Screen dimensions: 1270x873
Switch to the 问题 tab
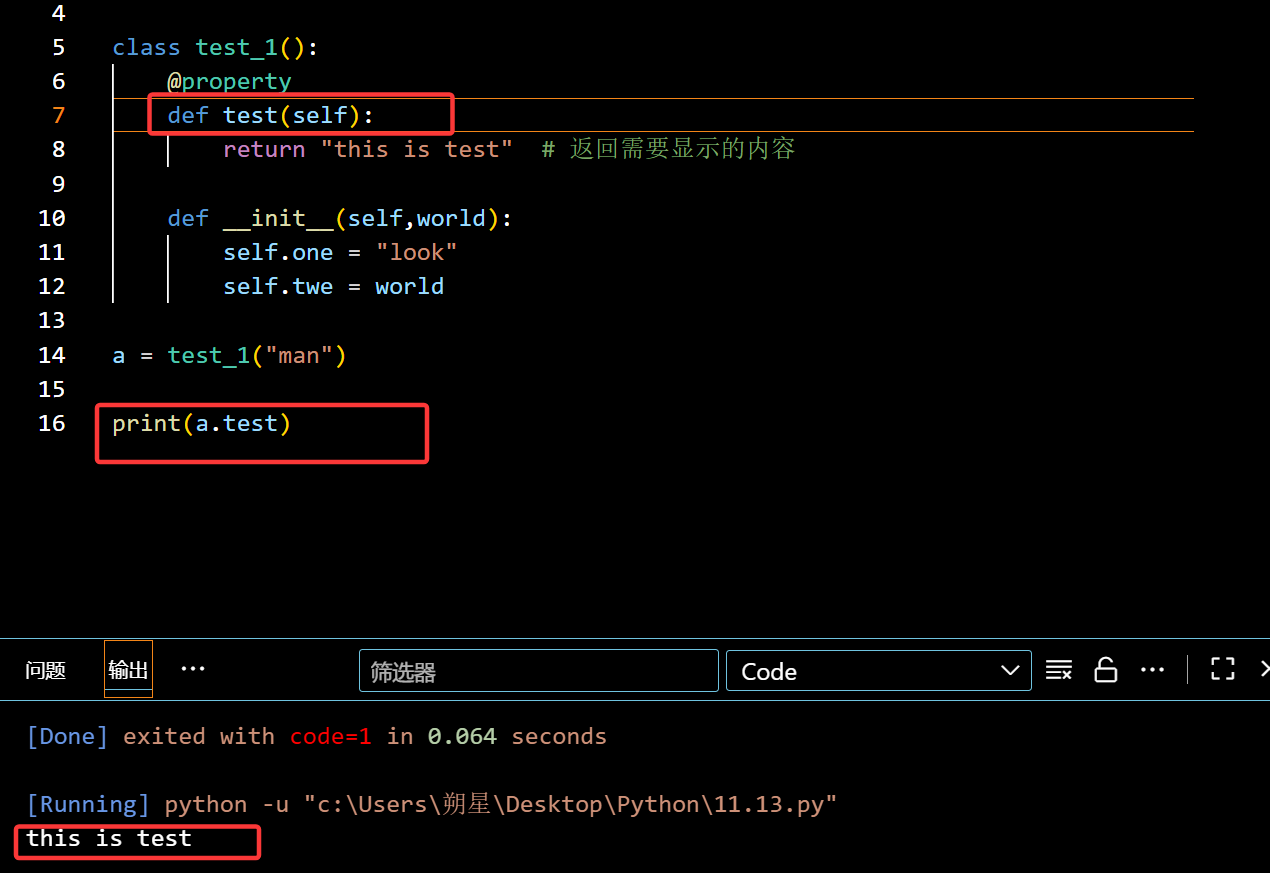45,670
